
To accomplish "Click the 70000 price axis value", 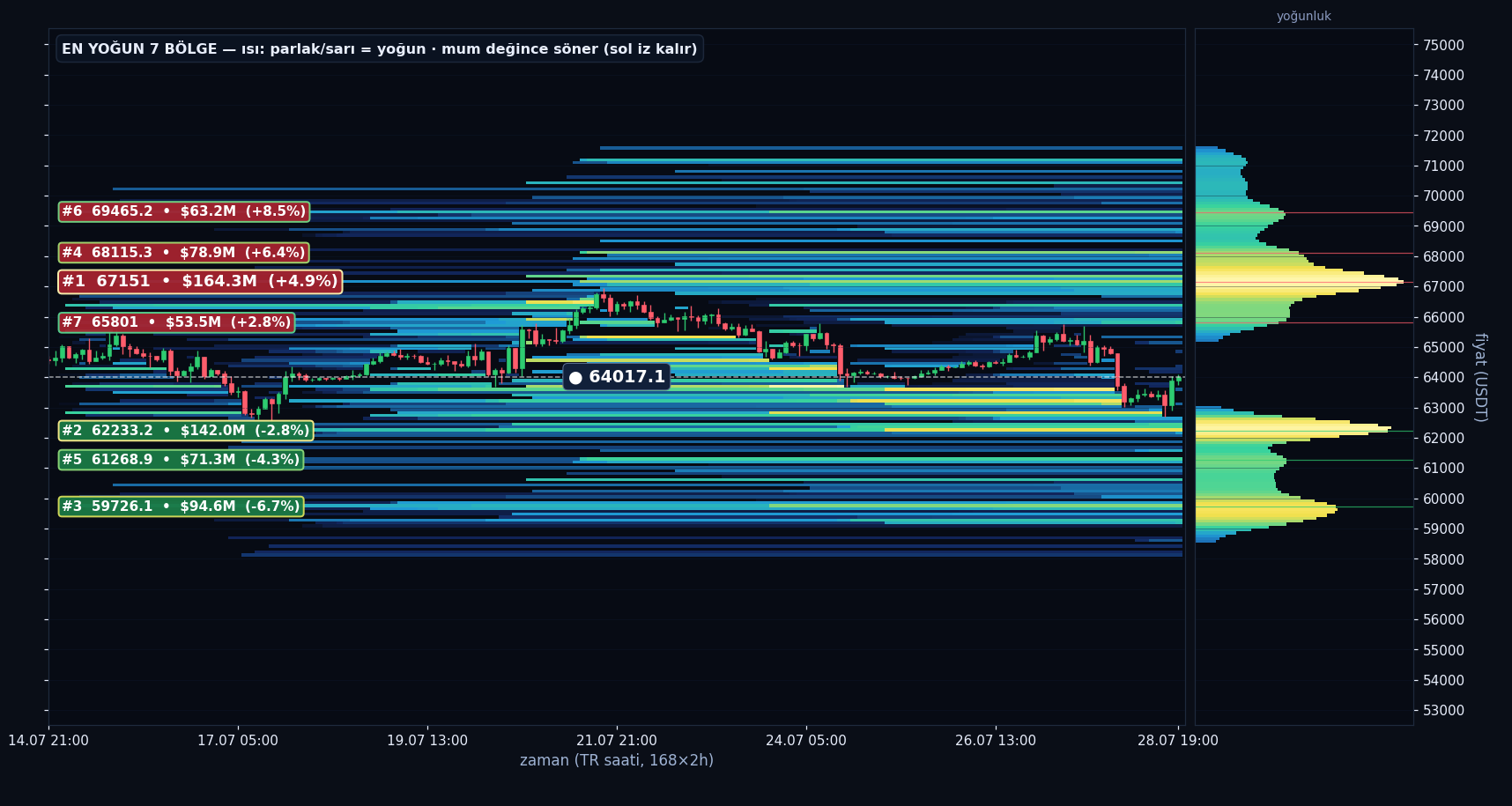I will click(x=1443, y=196).
